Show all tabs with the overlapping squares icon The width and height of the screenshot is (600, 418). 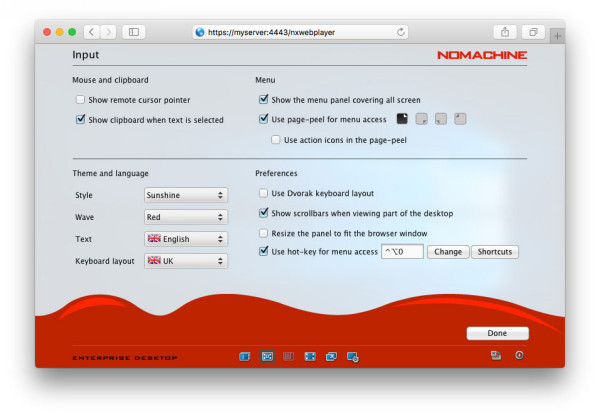tap(533, 32)
